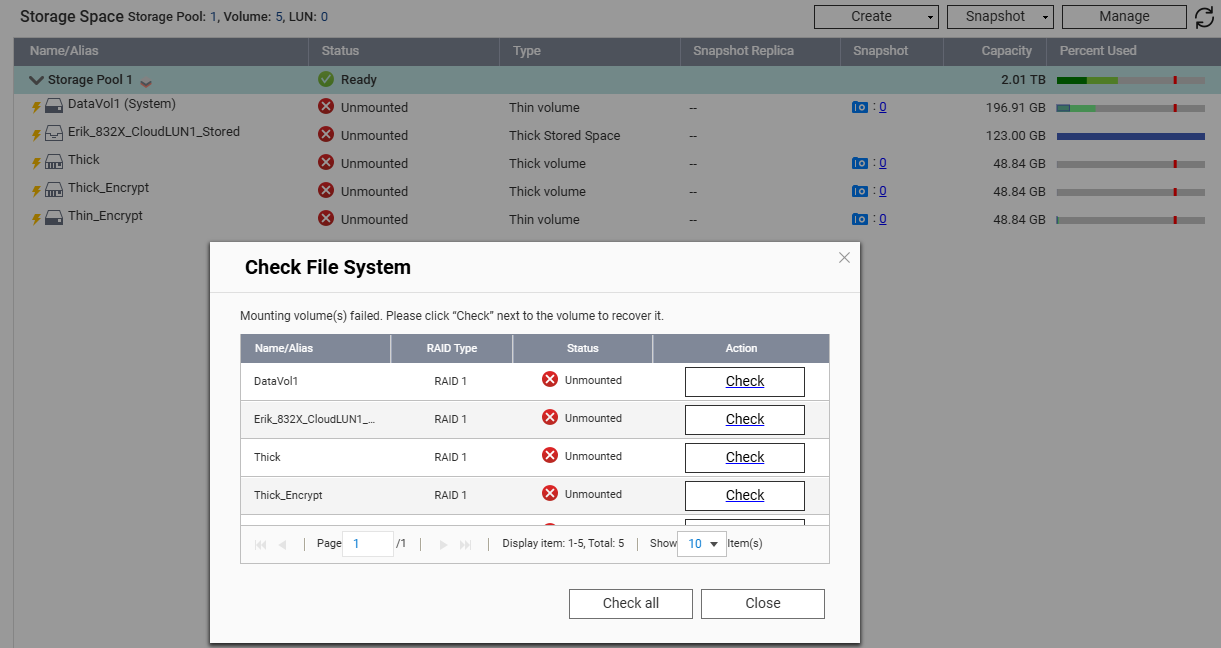Image resolution: width=1221 pixels, height=648 pixels.
Task: Click the Manage button
Action: click(1124, 17)
